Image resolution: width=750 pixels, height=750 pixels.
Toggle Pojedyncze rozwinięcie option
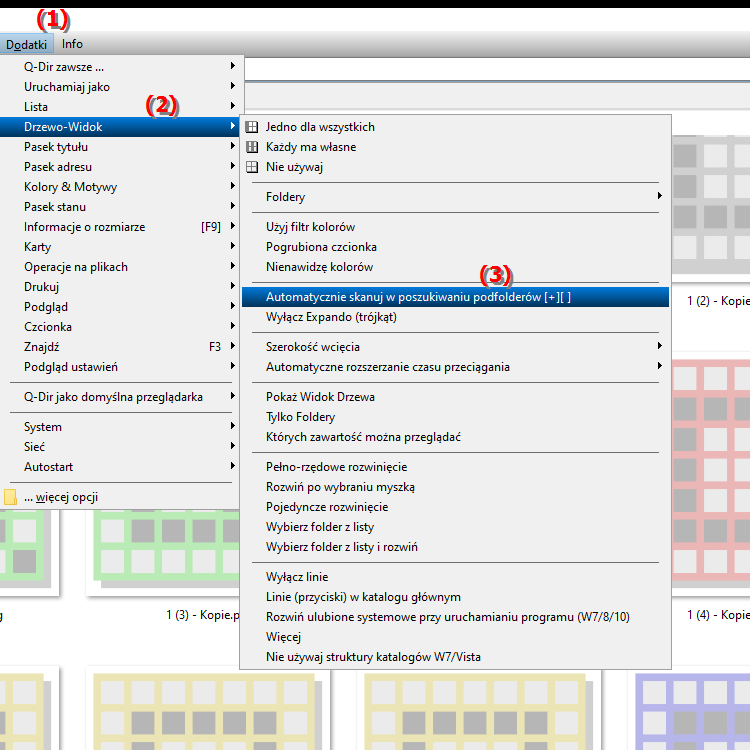click(x=455, y=507)
